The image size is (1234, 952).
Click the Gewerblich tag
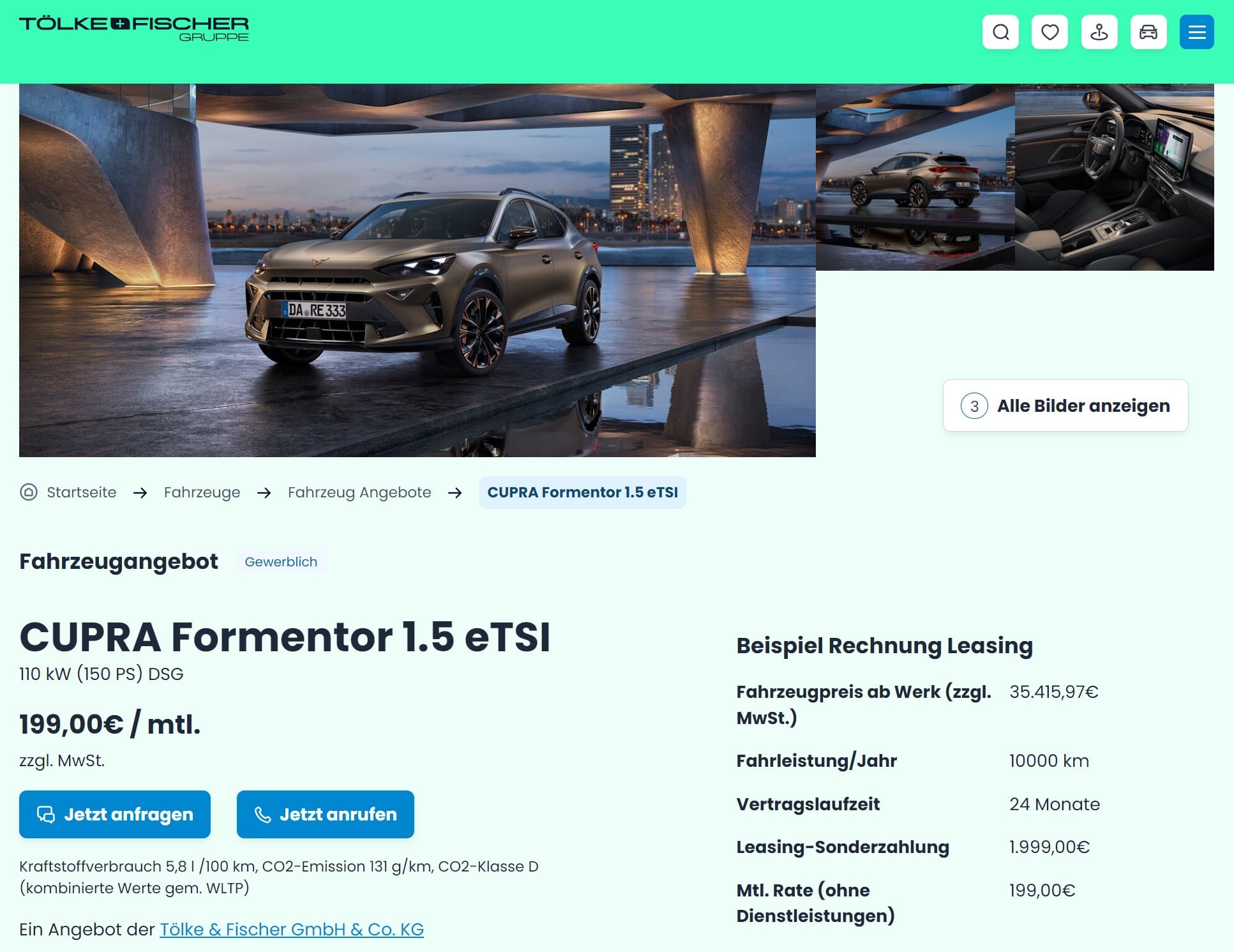click(x=281, y=562)
